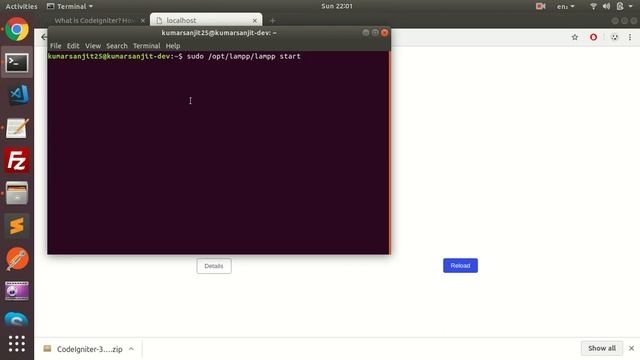Open the Wi-Fi network indicator
This screenshot has height=360, width=640.
pyautogui.click(x=593, y=6)
